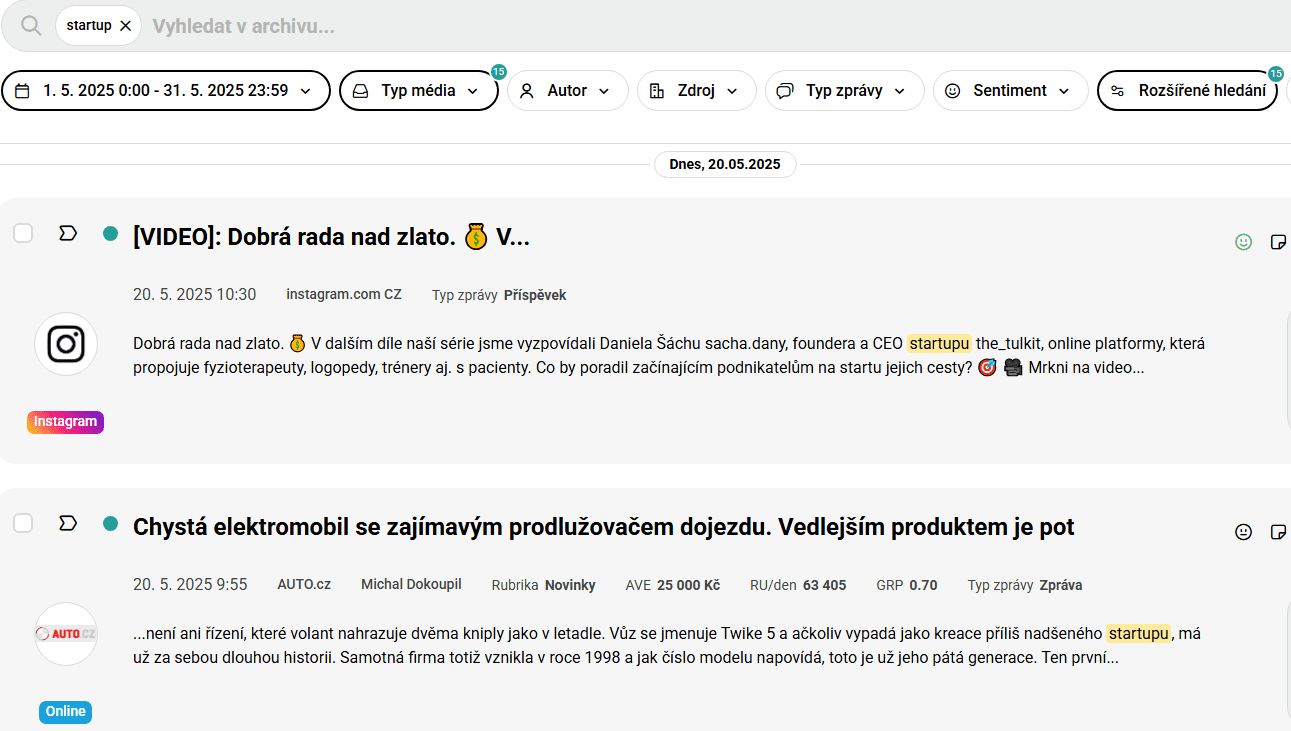Viewport: 1291px width, 731px height.
Task: Remove the startup search tag
Action: [x=125, y=26]
